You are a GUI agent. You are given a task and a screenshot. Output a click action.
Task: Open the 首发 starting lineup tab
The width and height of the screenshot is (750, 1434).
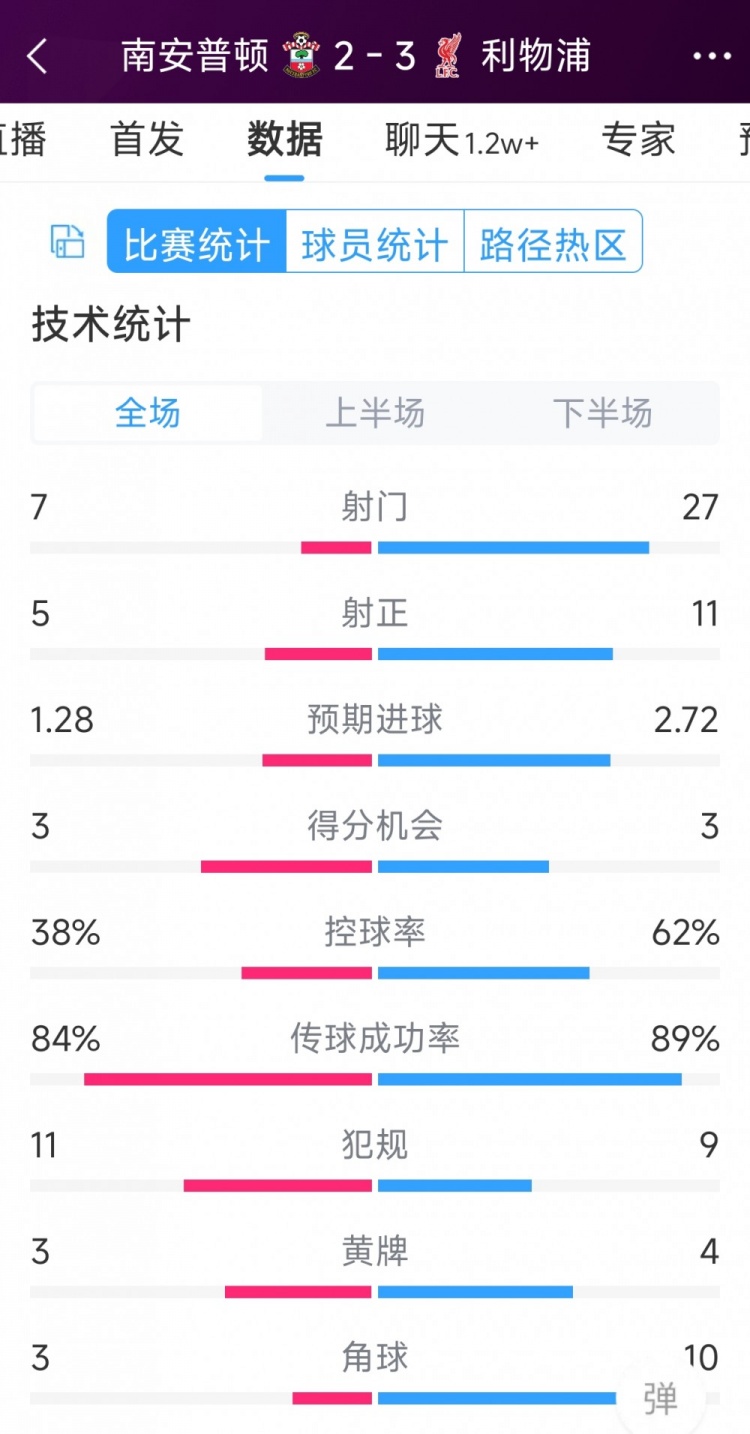point(146,141)
